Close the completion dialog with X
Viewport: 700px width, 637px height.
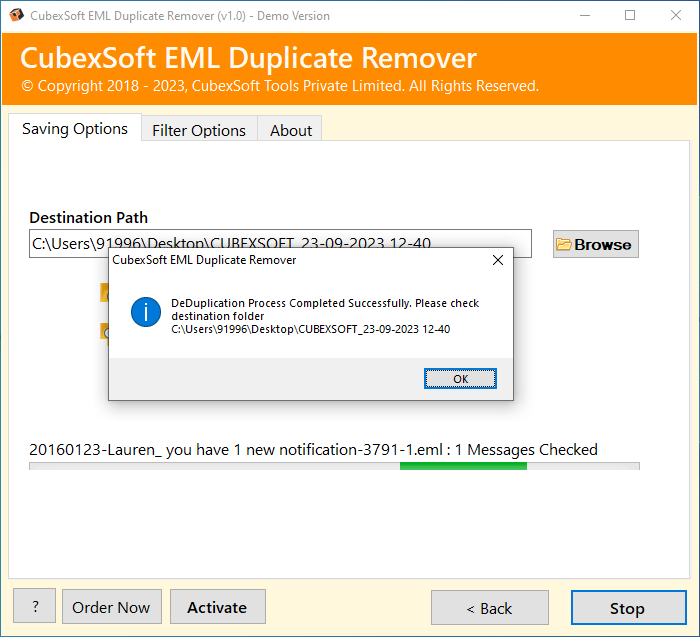(x=498, y=260)
